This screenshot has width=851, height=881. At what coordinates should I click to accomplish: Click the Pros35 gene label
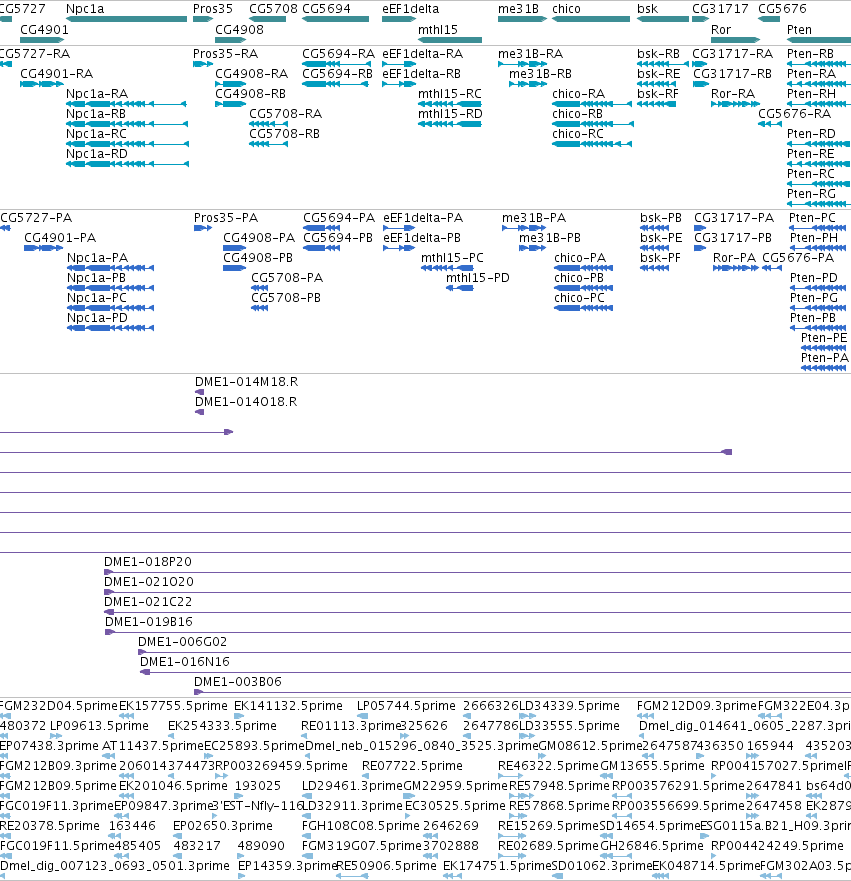tap(212, 9)
